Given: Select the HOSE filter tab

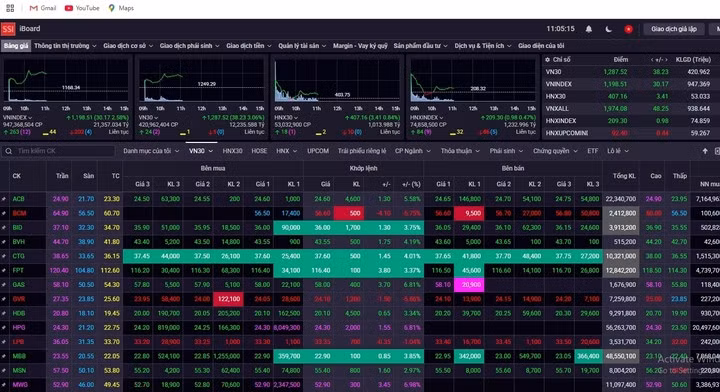Looking at the screenshot, I should tap(259, 151).
